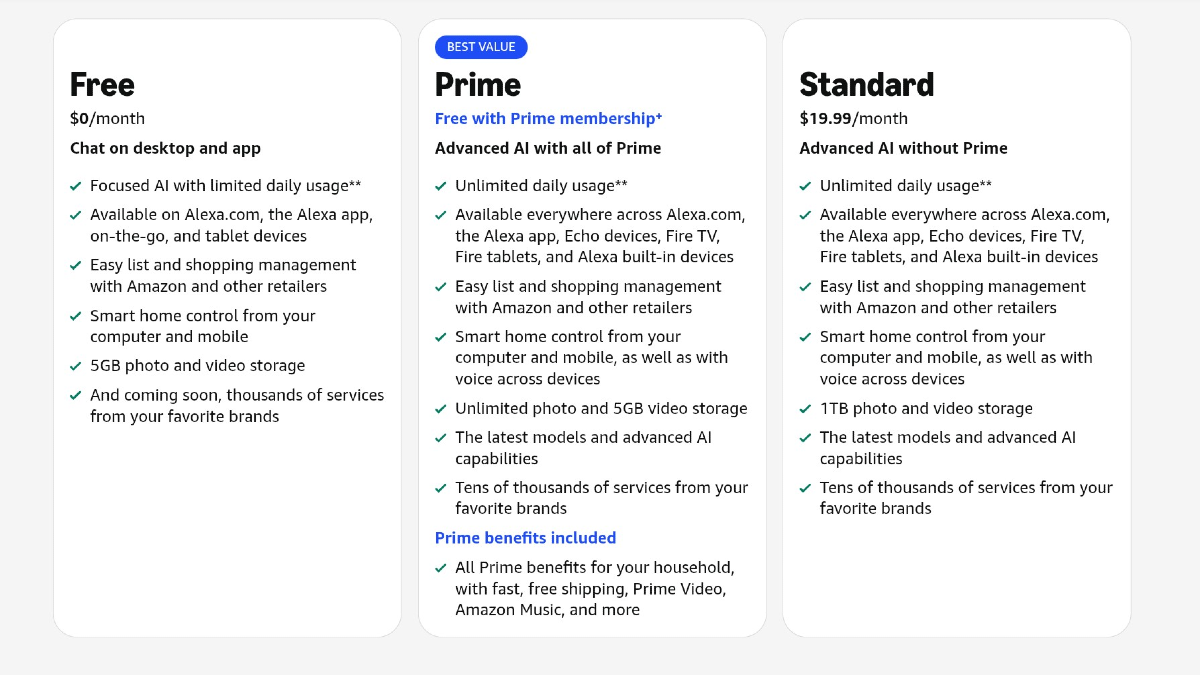Click checkmark beside All Prime benefits for your household
Screen dimensions: 1200x675
point(441,568)
